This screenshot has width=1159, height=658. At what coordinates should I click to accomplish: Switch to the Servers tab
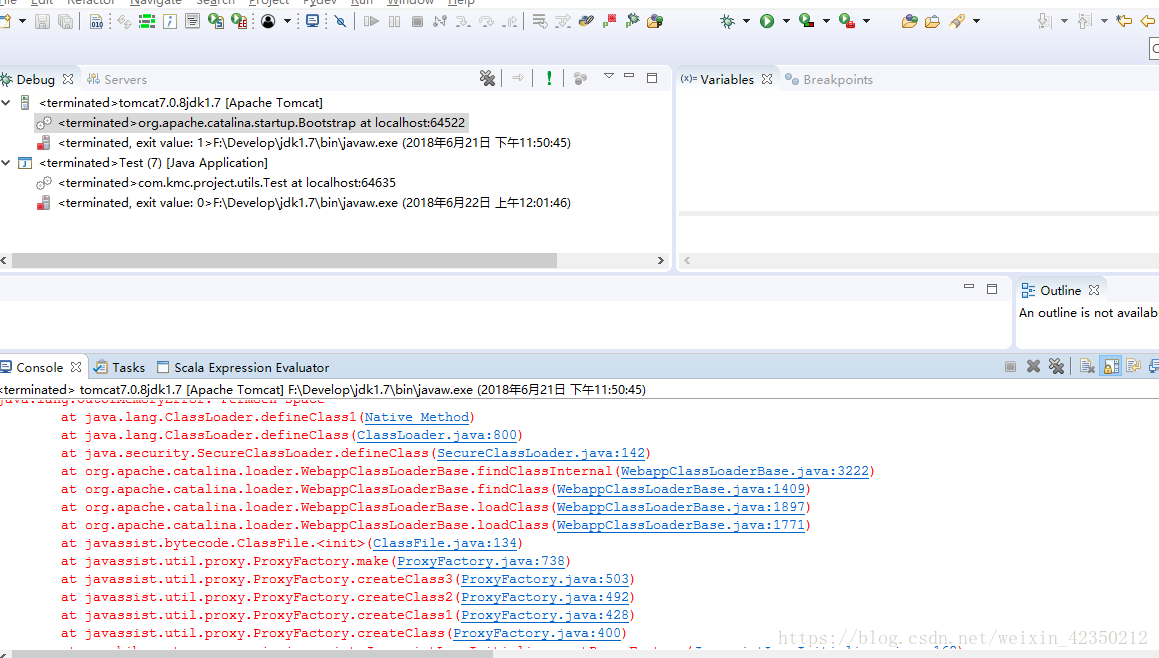[117, 79]
